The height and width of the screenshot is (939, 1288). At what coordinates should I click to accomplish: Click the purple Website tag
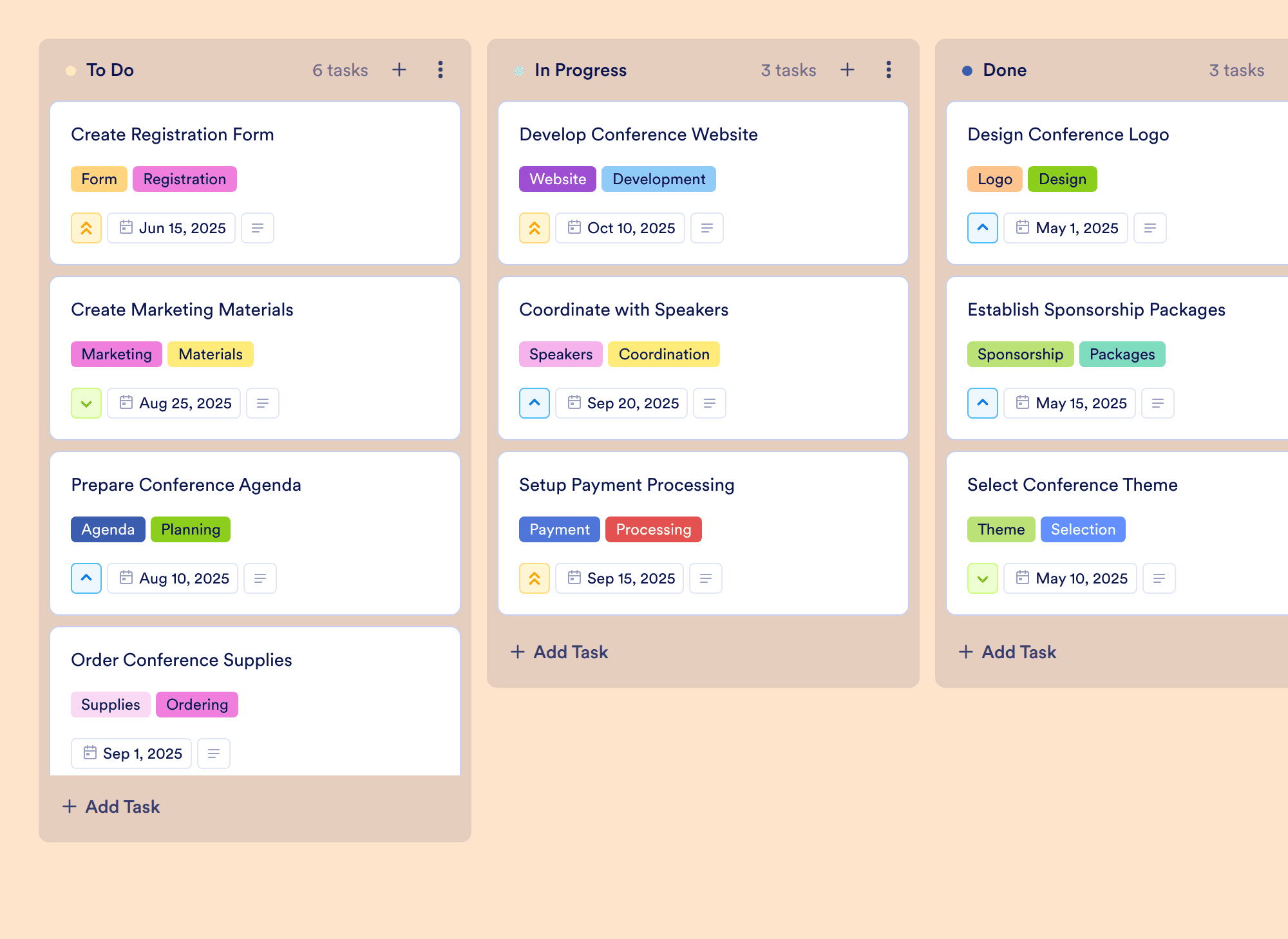(x=558, y=179)
